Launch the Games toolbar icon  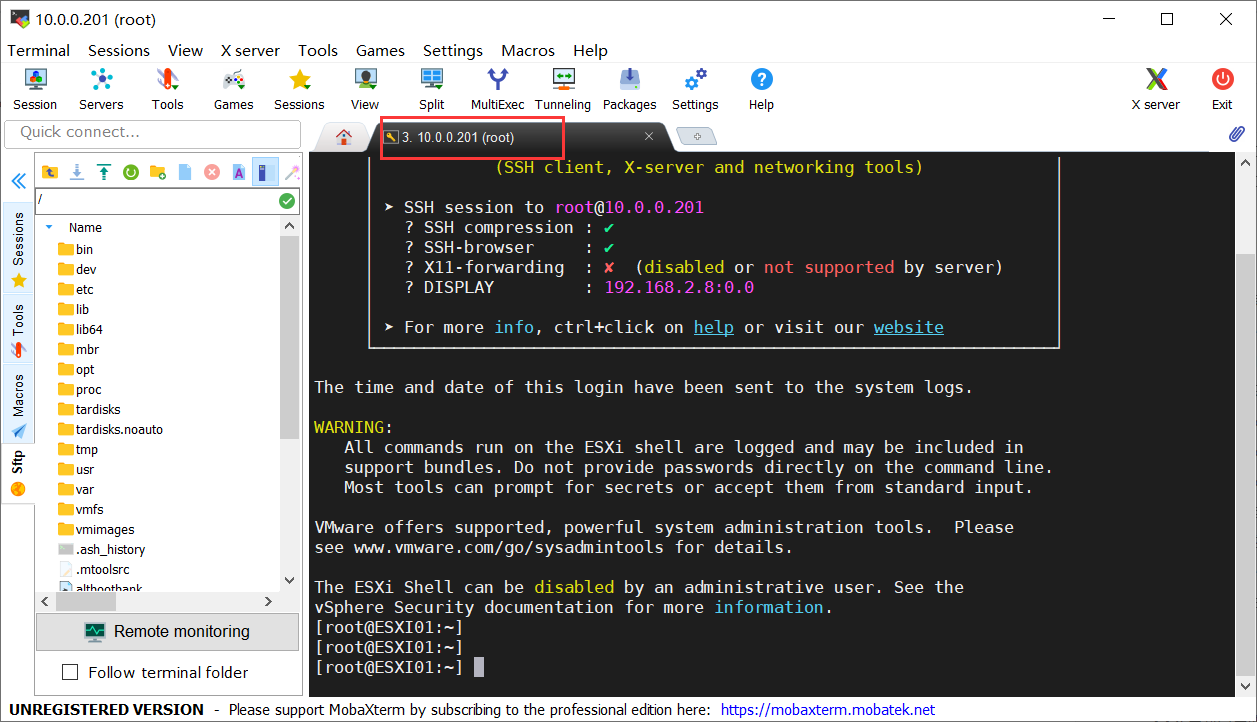click(x=233, y=89)
